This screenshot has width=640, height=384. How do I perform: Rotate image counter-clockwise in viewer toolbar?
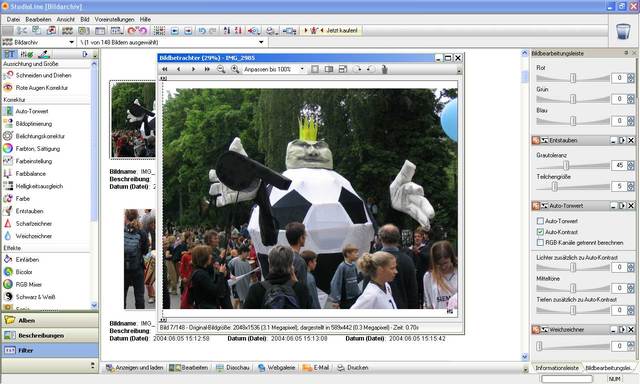pos(371,69)
